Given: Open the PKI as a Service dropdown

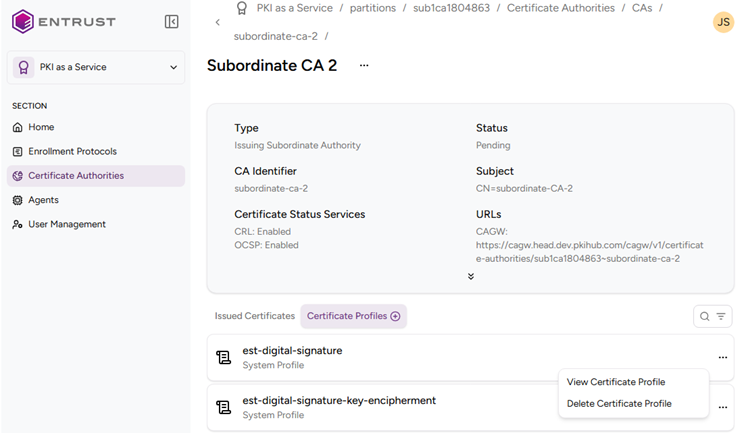Looking at the screenshot, I should (x=96, y=68).
